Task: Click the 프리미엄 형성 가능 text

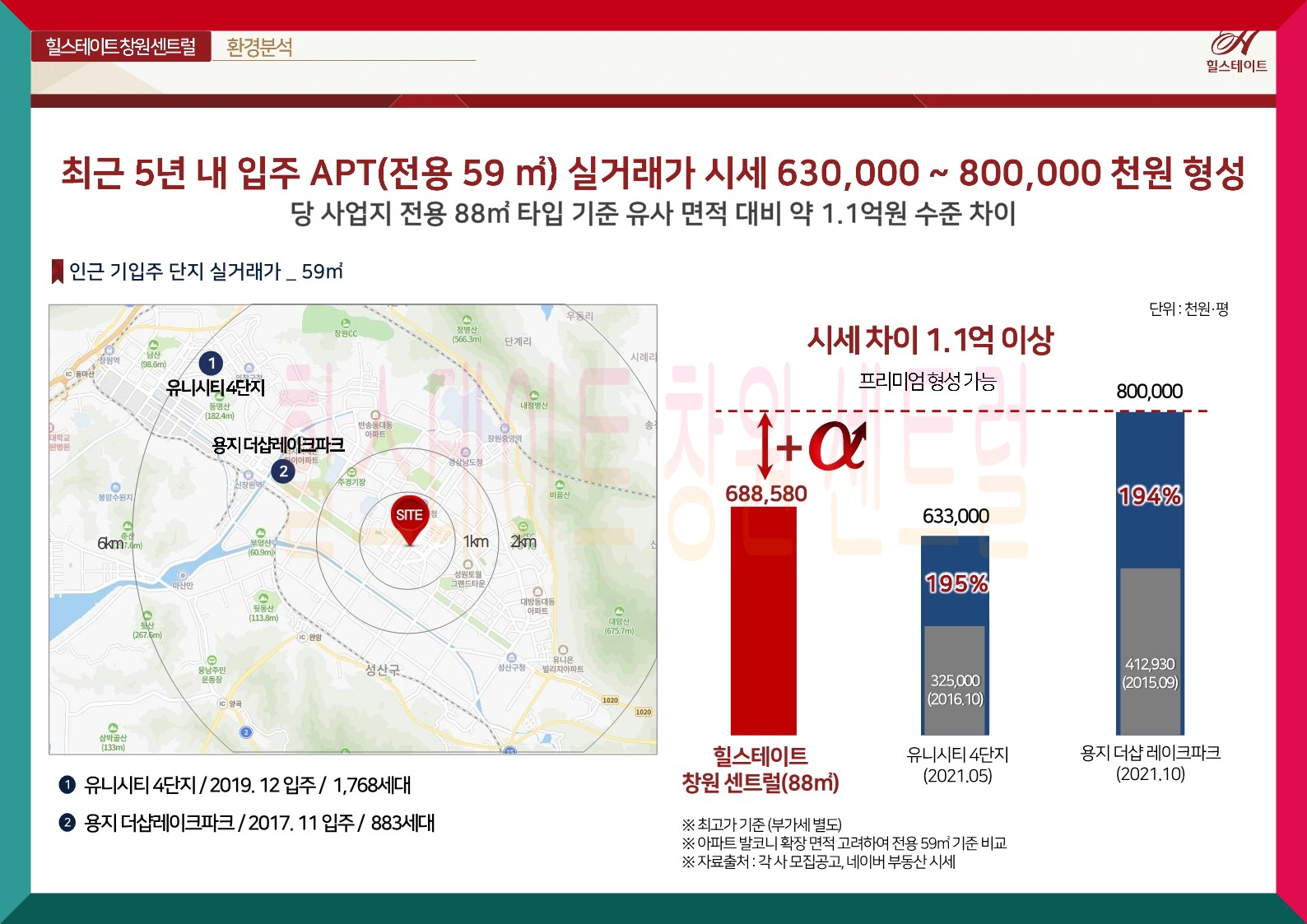Action: [928, 381]
